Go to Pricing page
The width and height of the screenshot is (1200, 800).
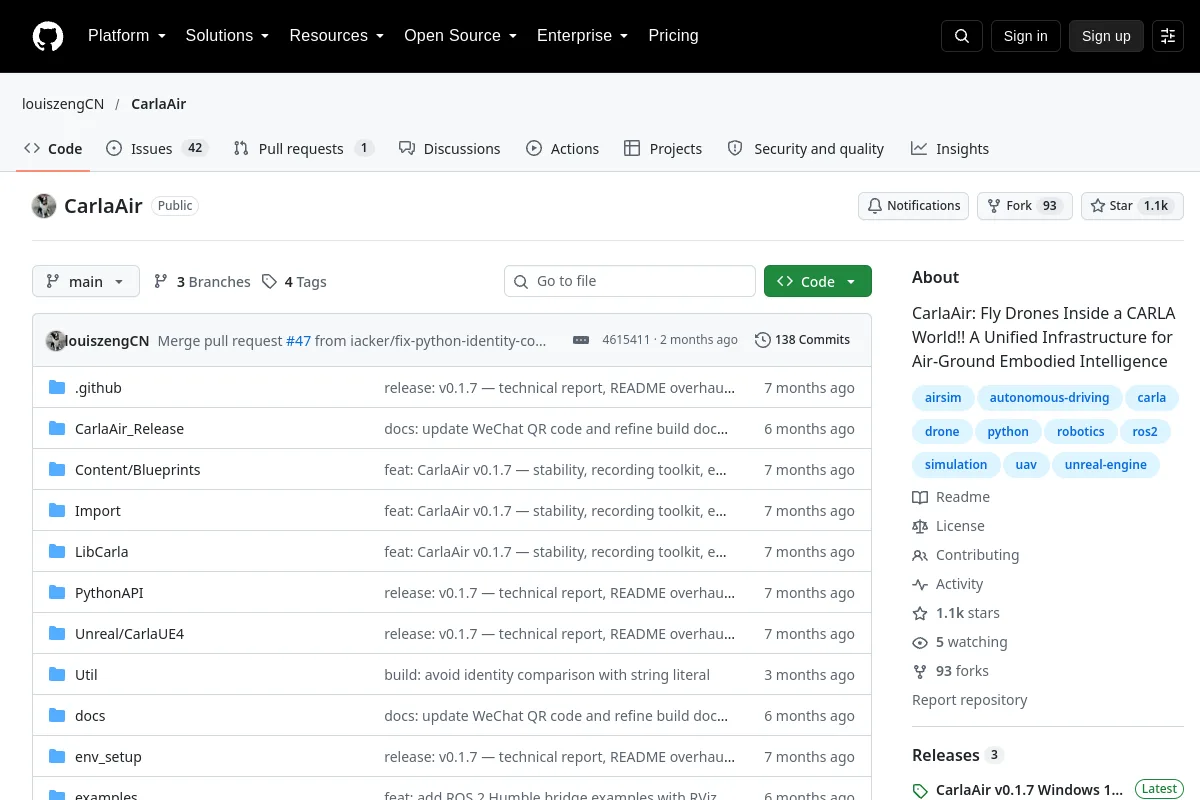click(x=673, y=36)
